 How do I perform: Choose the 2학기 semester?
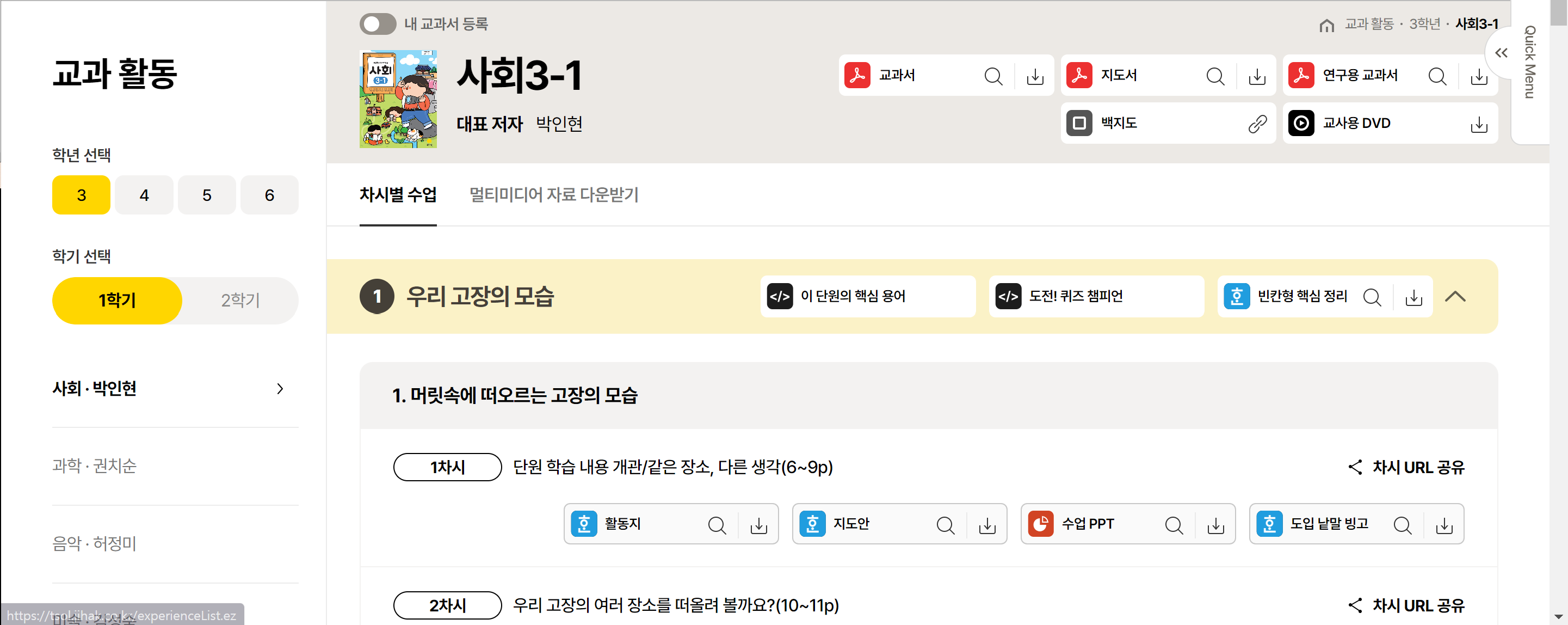tap(240, 301)
